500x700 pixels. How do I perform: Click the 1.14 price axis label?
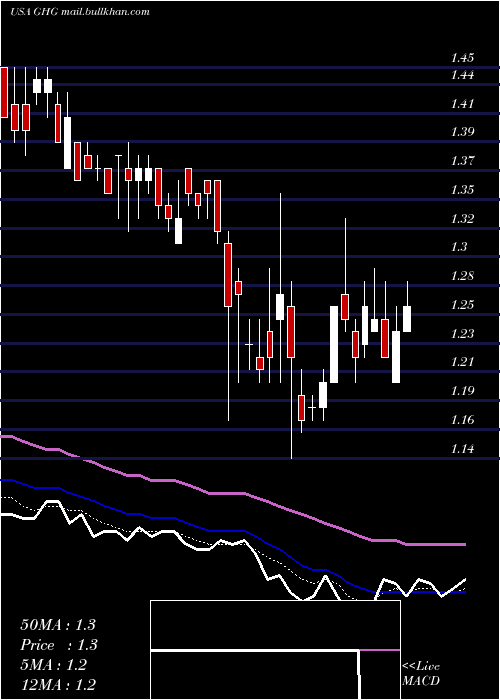pyautogui.click(x=462, y=449)
